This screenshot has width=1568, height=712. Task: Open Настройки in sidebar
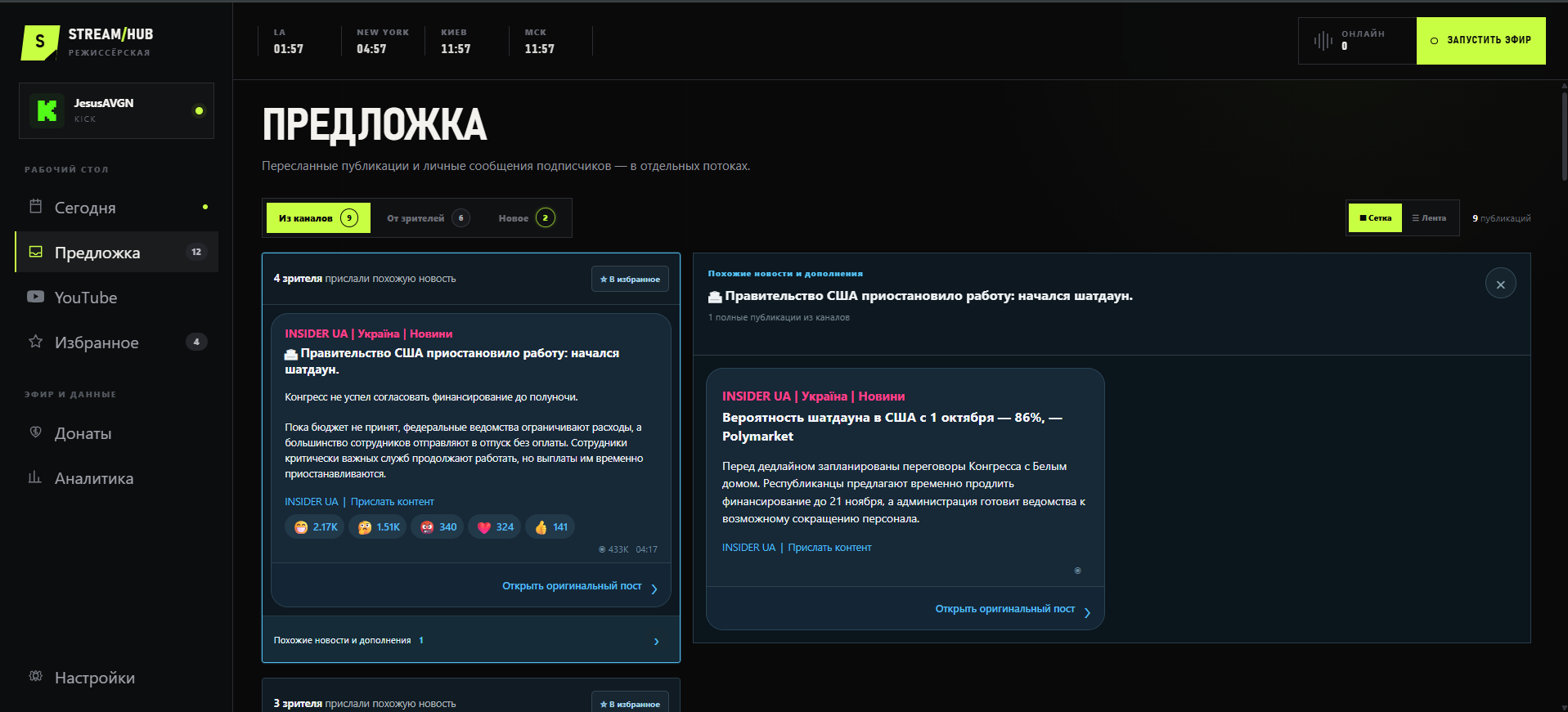(x=117, y=677)
